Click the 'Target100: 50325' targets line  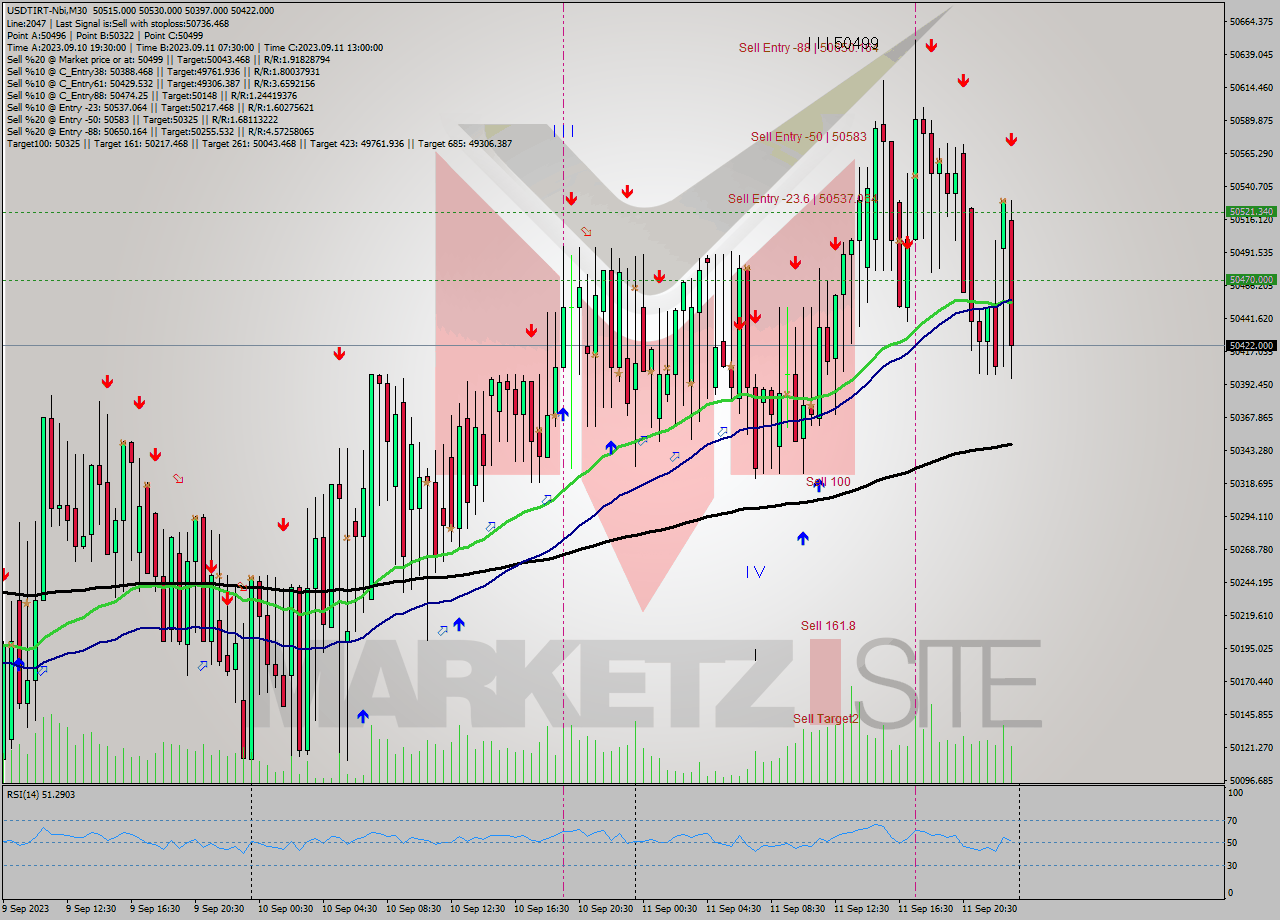(259, 143)
